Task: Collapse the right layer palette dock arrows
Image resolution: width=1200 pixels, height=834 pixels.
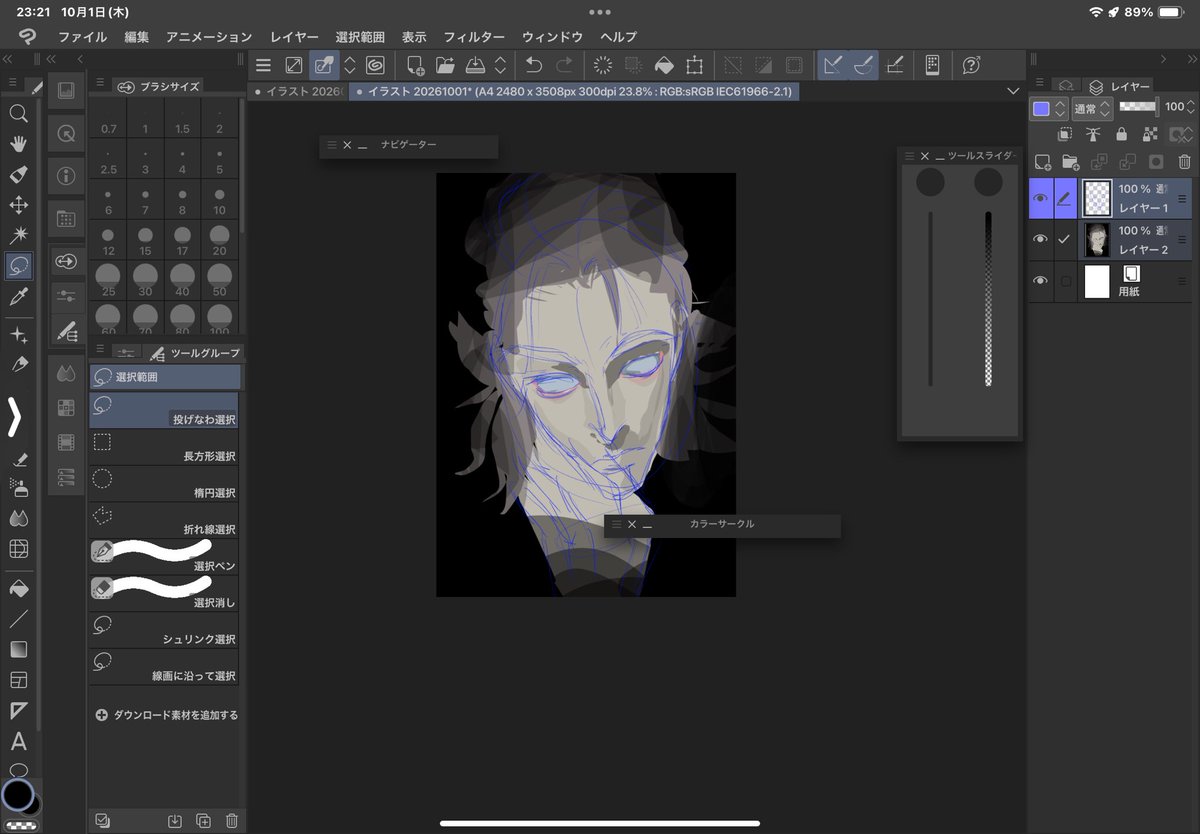Action: 1162,59
